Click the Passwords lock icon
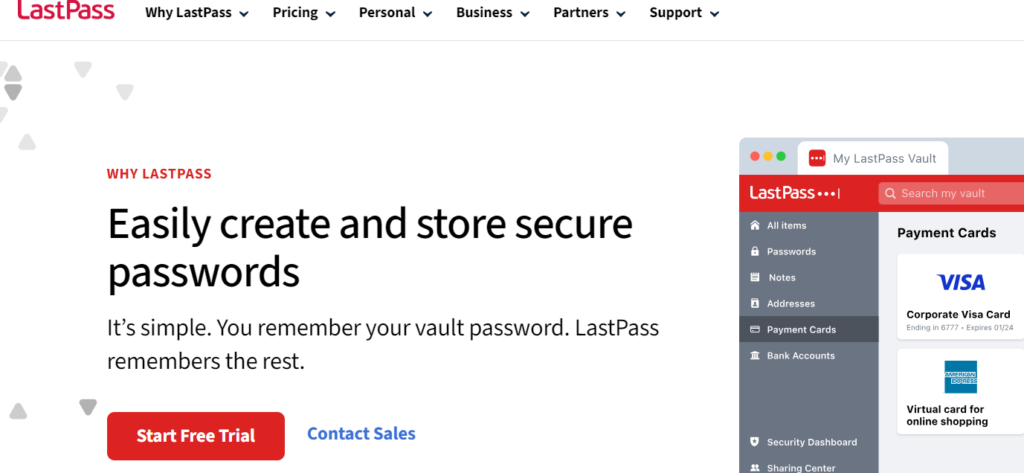 (x=755, y=252)
